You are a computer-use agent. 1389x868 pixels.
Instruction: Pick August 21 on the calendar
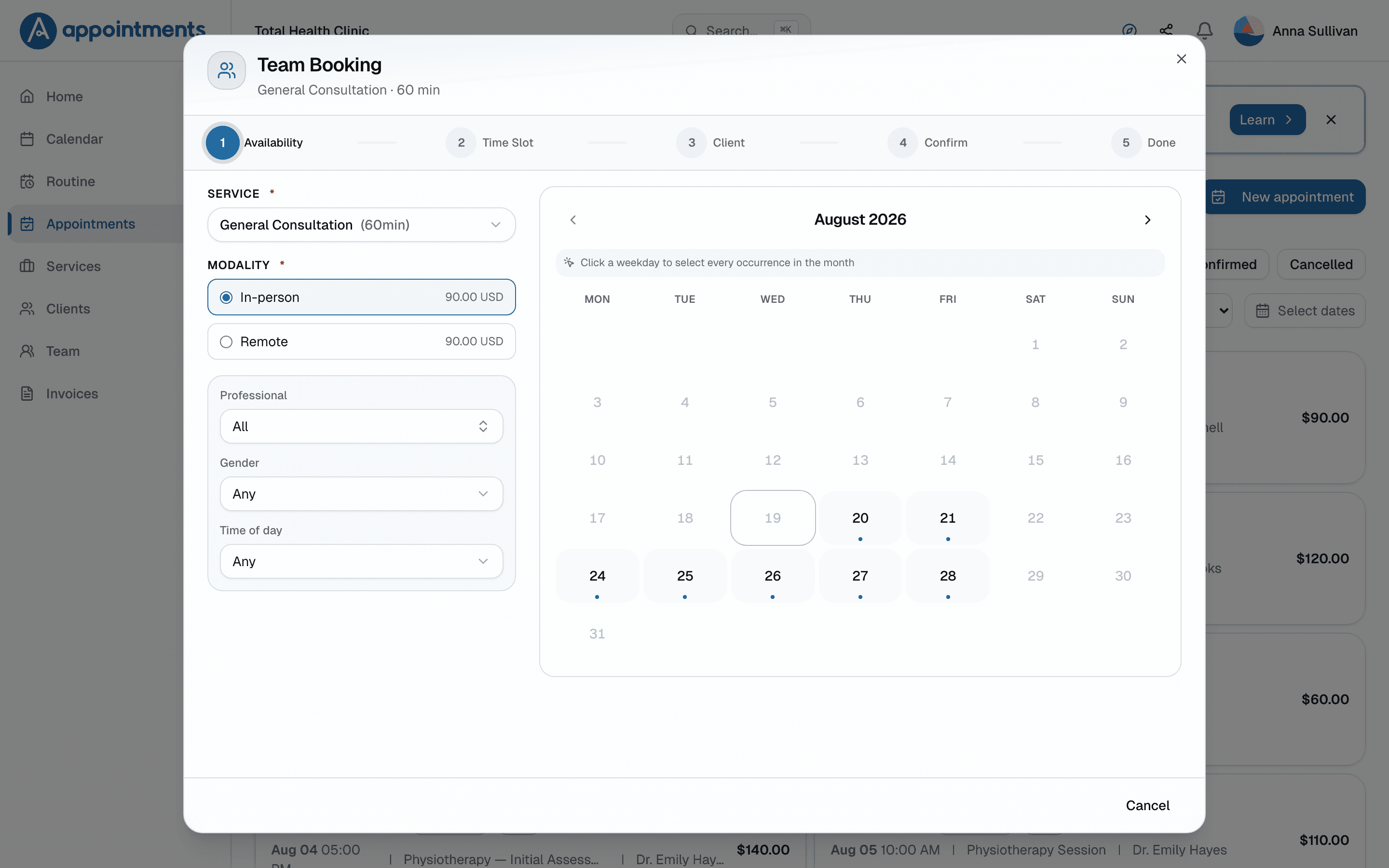948,518
